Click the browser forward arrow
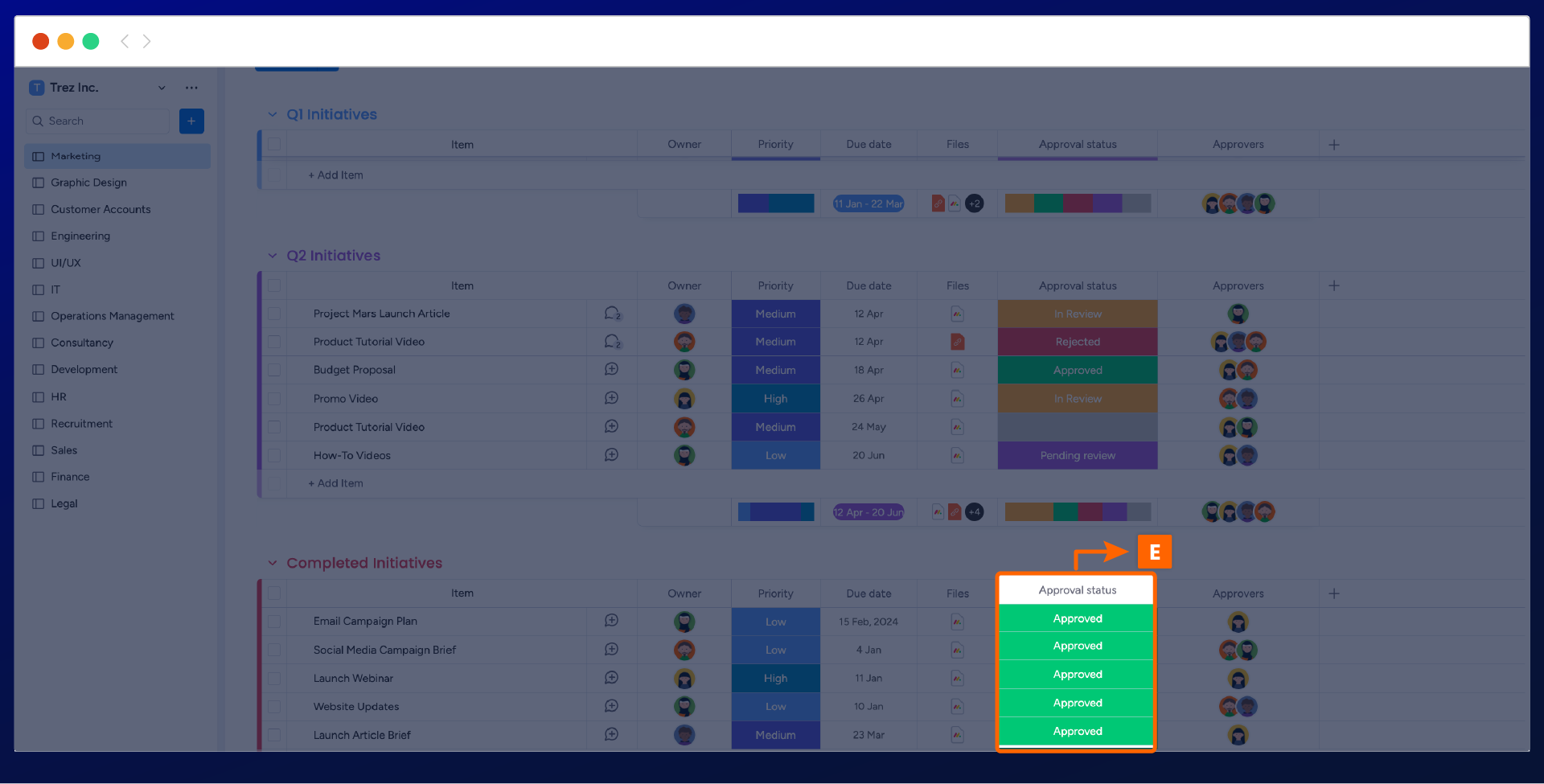 [x=146, y=41]
